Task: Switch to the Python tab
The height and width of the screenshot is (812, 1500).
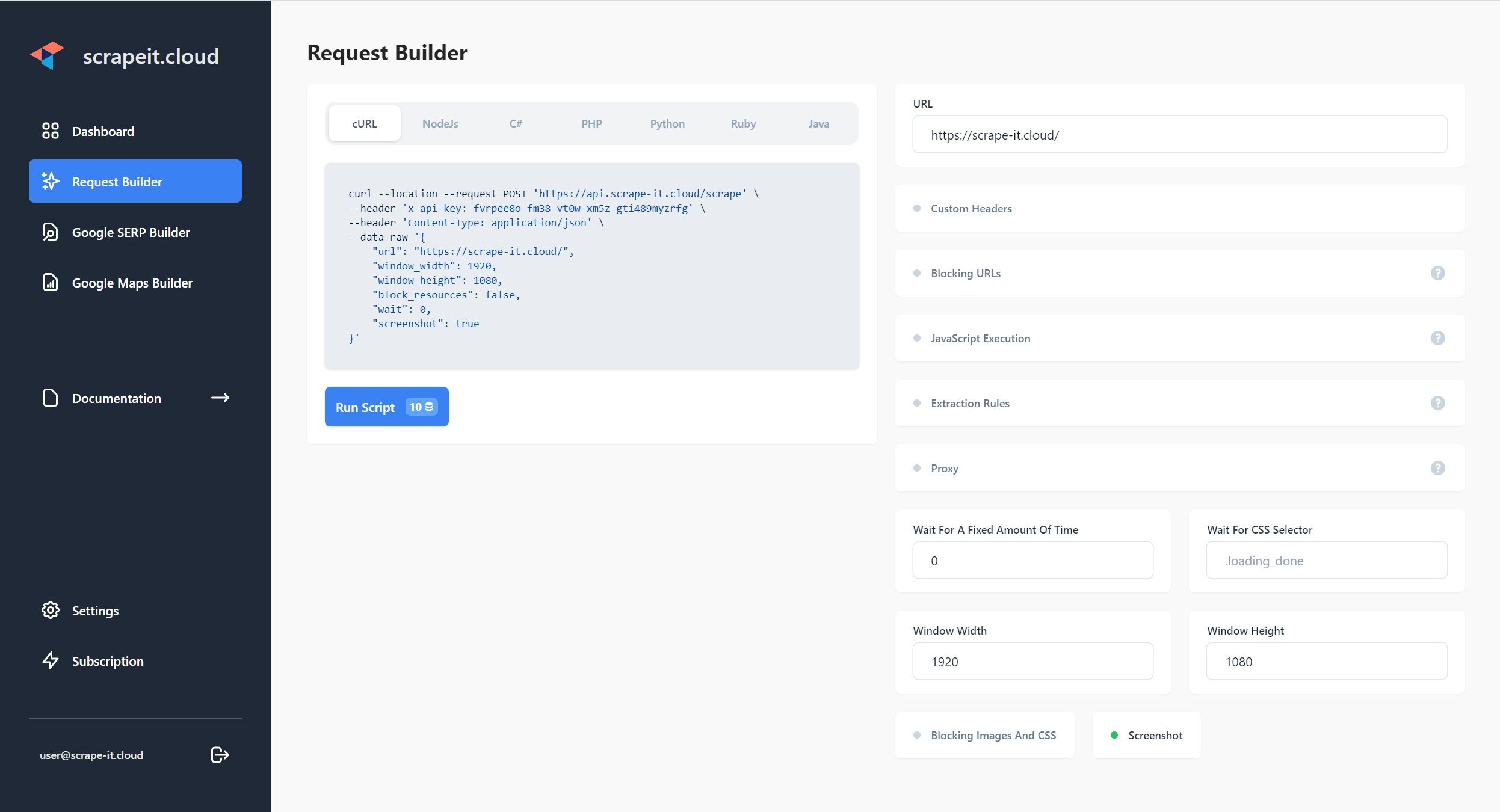Action: pyautogui.click(x=667, y=123)
